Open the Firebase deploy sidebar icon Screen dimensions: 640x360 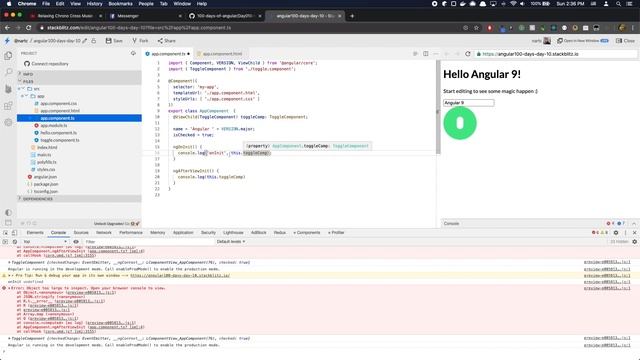pos(8,89)
